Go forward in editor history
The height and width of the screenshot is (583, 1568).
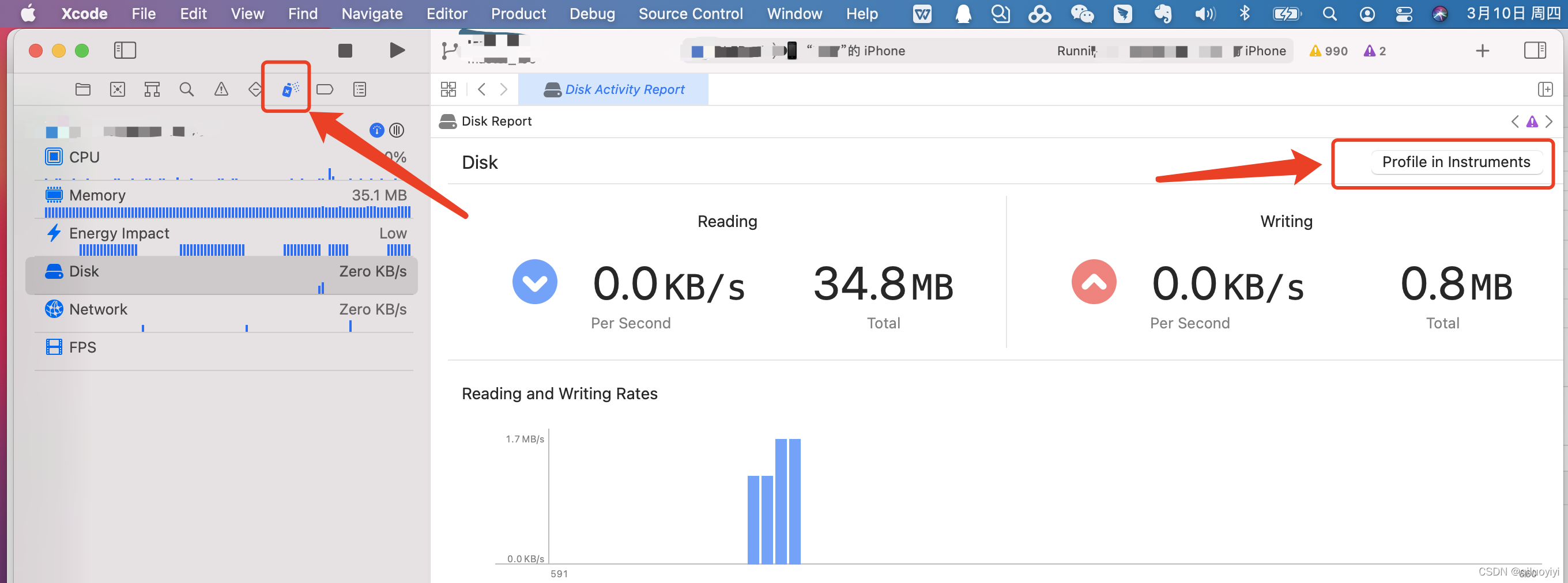pyautogui.click(x=503, y=89)
